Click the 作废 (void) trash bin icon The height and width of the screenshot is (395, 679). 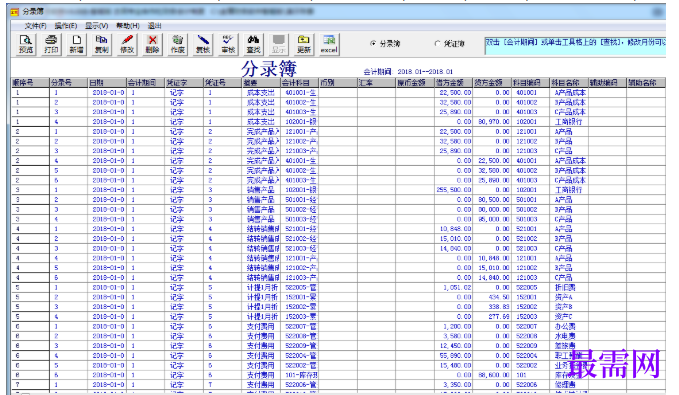178,44
